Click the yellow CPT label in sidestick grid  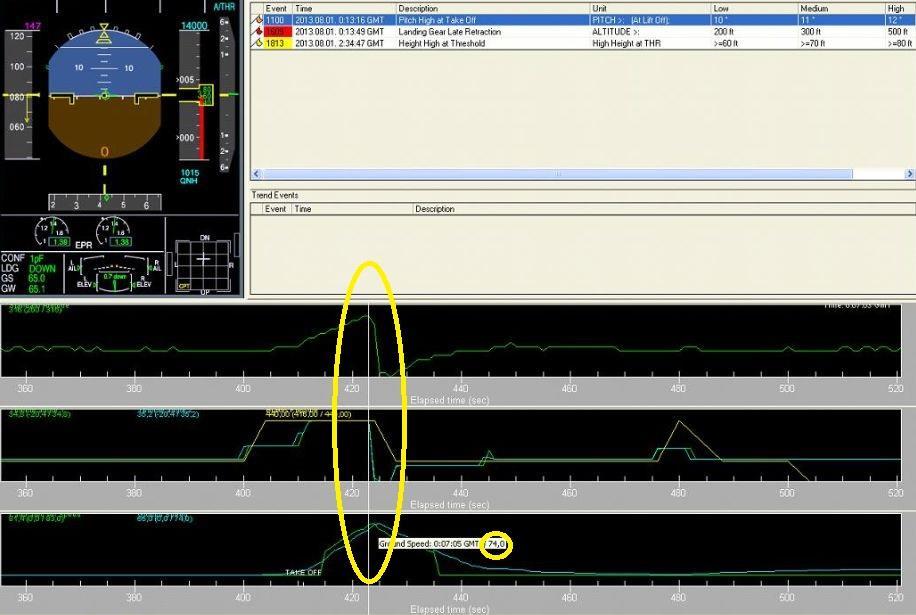(x=184, y=286)
